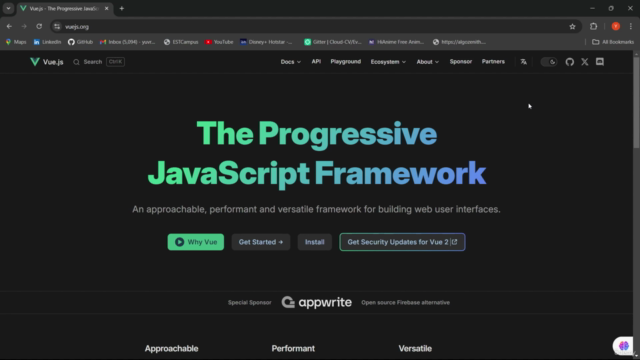Image resolution: width=640 pixels, height=360 pixels.
Task: Open the language translation menu icon
Action: click(524, 62)
